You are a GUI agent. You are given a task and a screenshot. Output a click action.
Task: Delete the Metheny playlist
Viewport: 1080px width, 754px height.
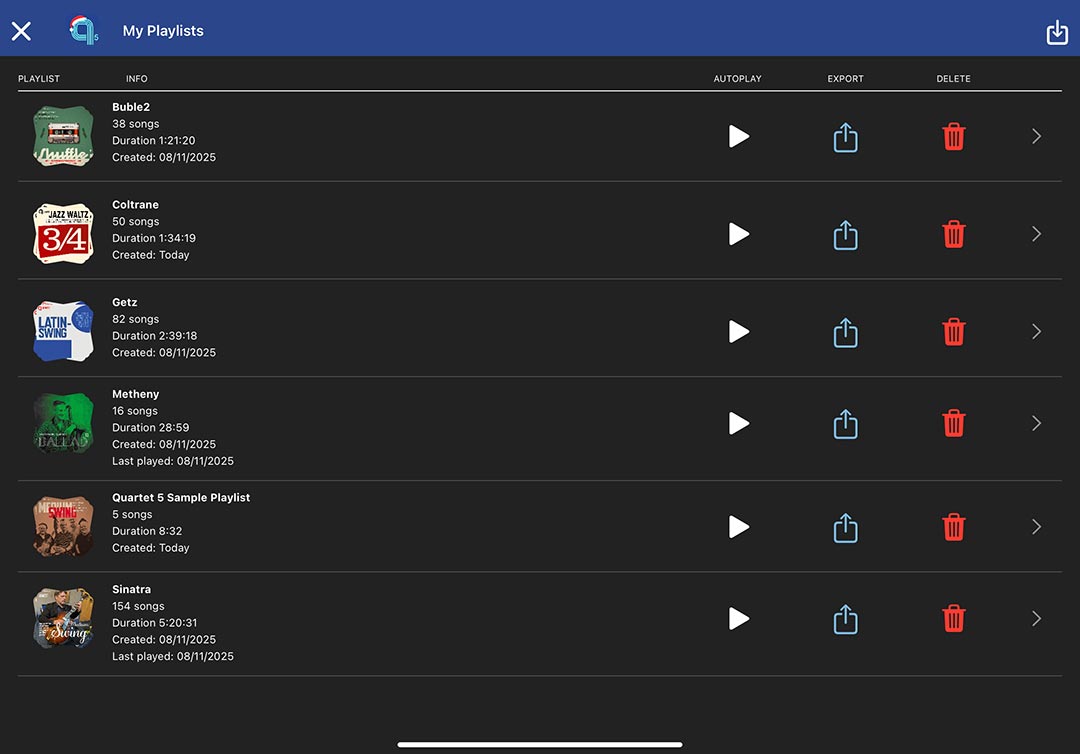coord(953,423)
